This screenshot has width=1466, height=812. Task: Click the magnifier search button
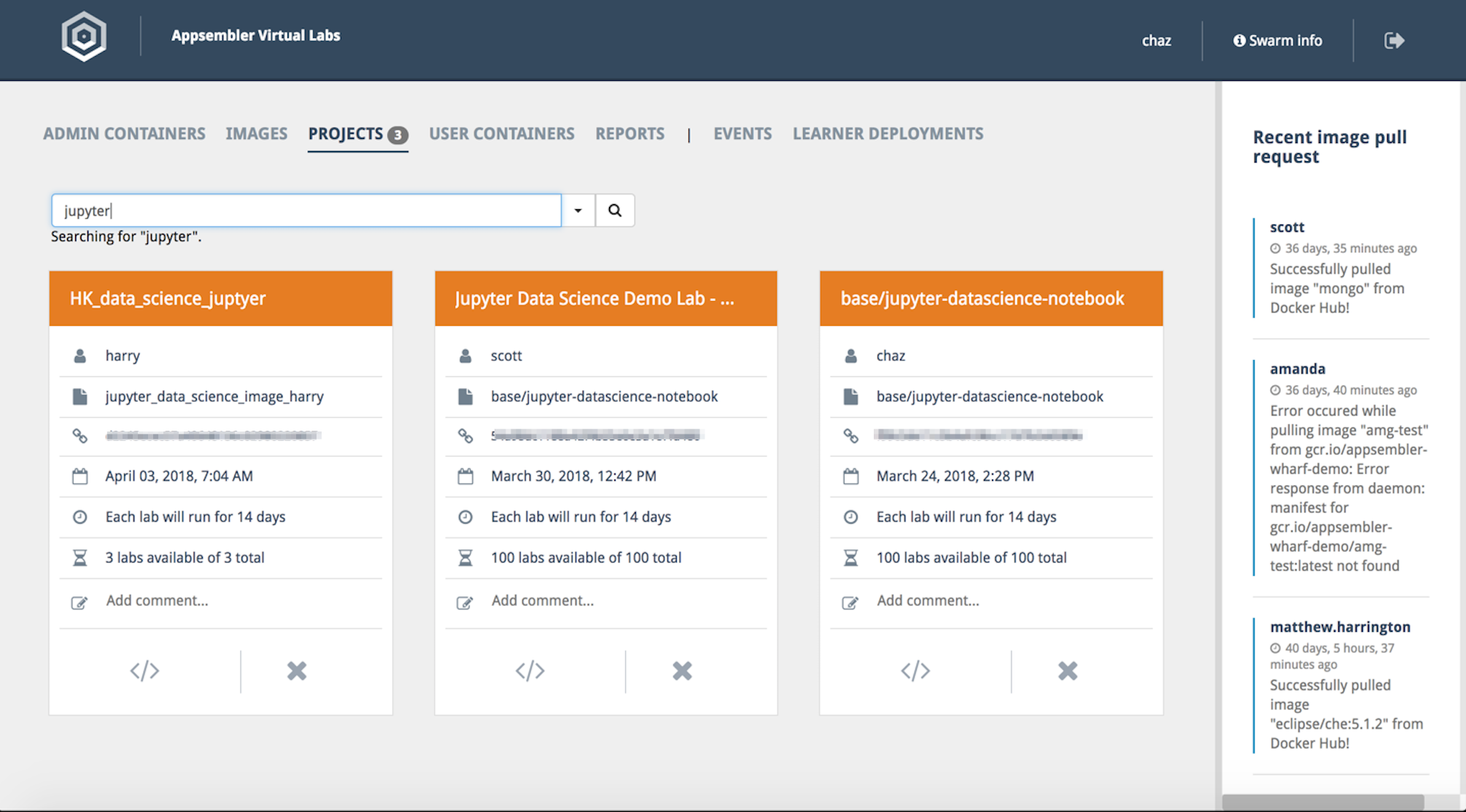tap(615, 211)
